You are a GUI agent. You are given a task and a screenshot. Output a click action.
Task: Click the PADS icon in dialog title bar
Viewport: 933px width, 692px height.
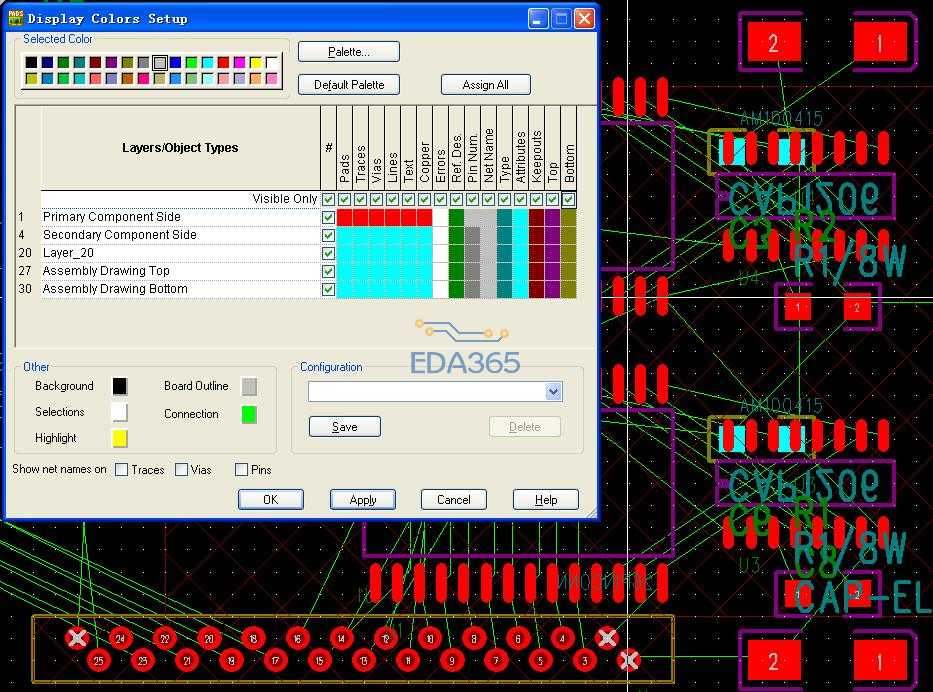(x=15, y=18)
